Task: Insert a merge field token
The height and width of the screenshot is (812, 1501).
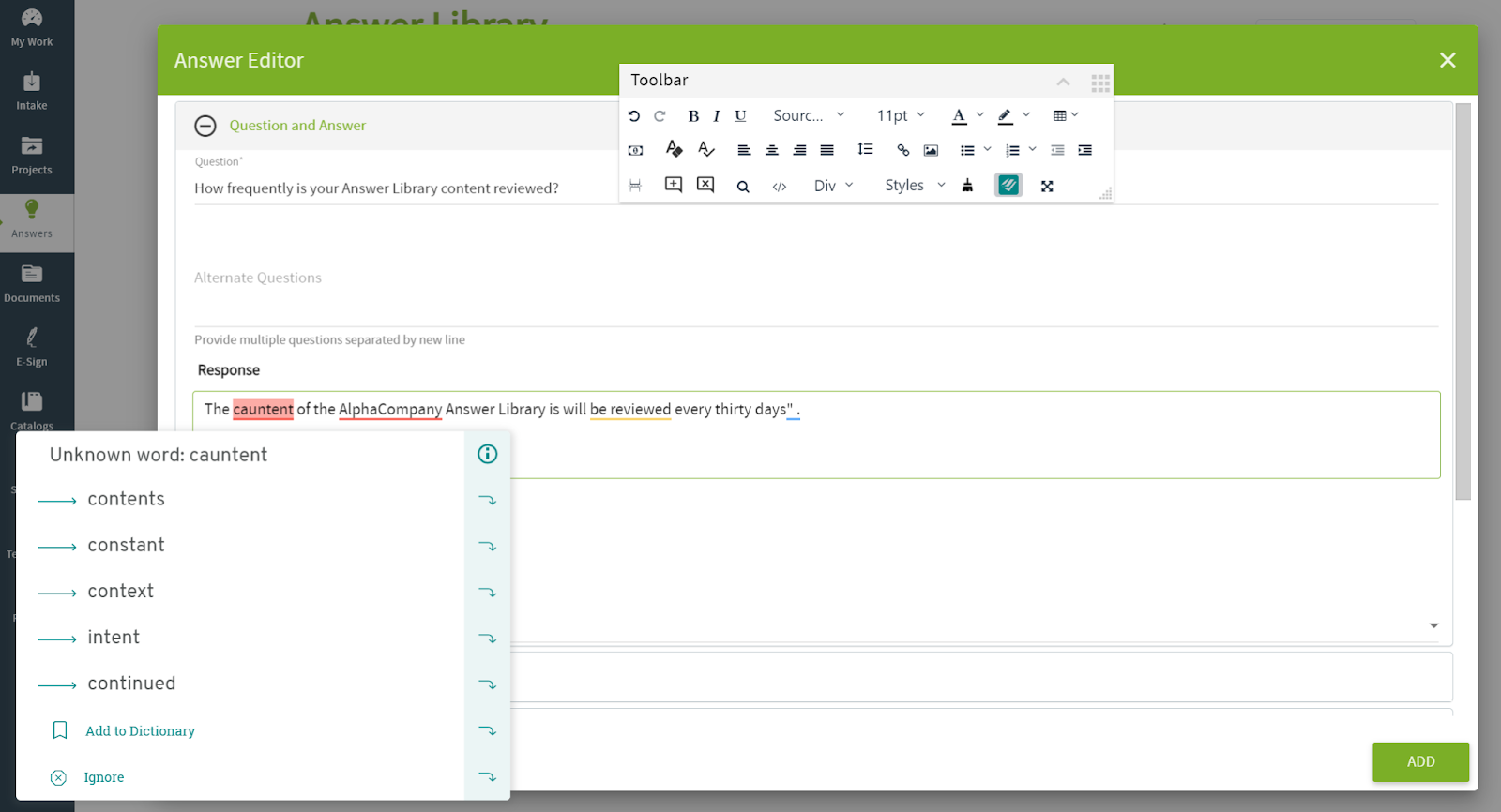Action: coord(635,150)
